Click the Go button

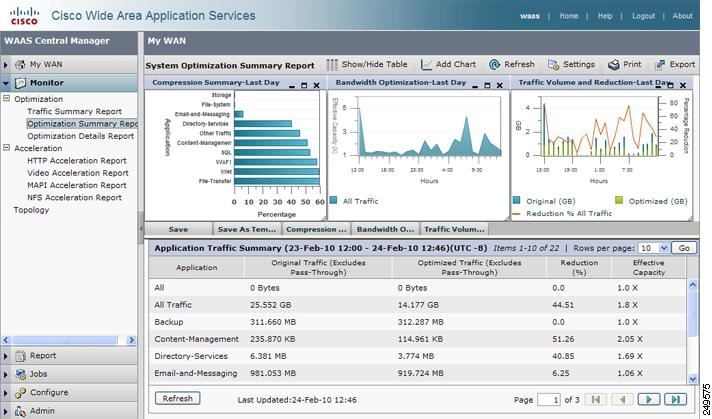(x=684, y=248)
